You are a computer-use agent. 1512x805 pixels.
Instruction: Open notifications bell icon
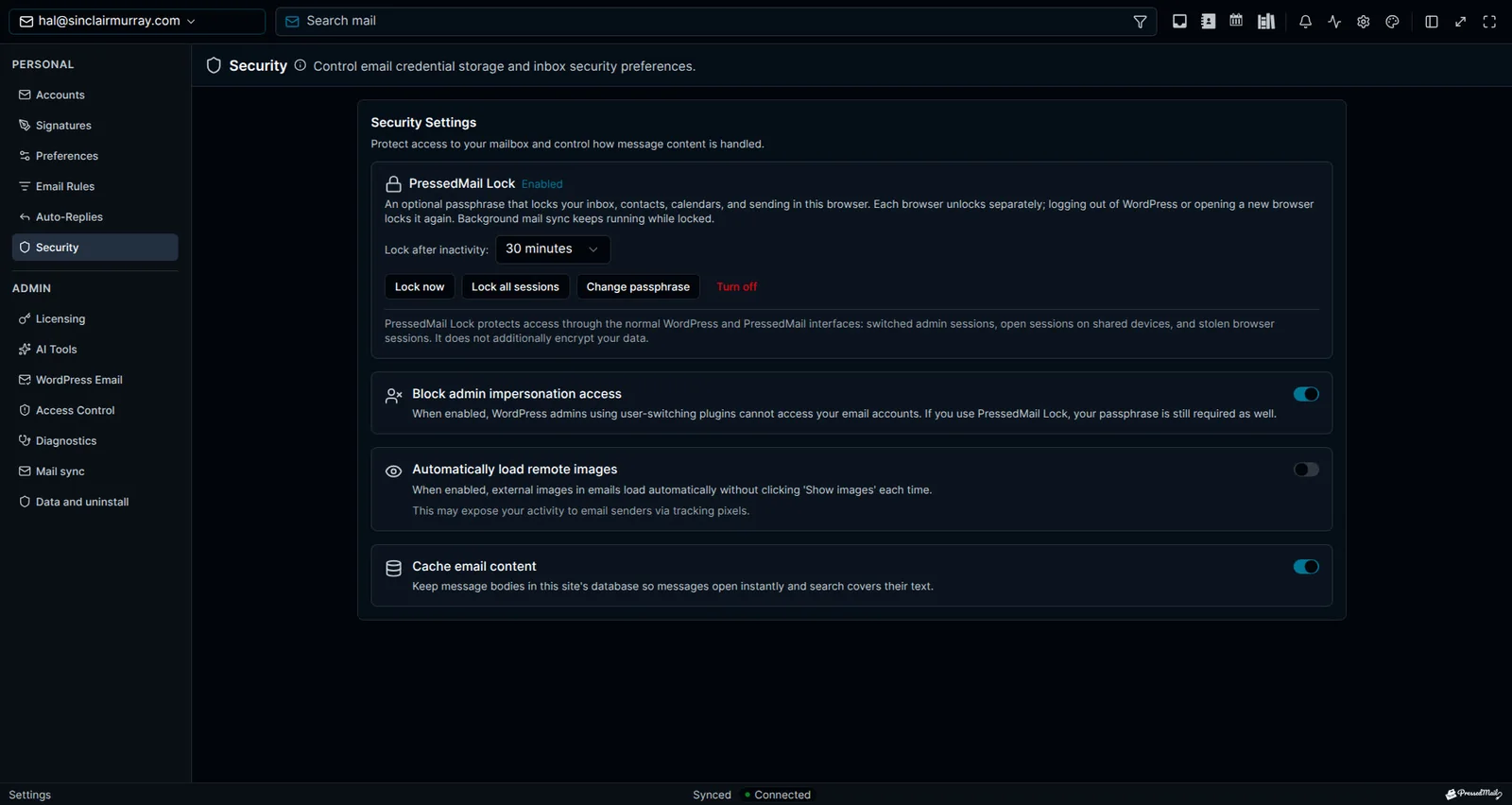(x=1305, y=22)
